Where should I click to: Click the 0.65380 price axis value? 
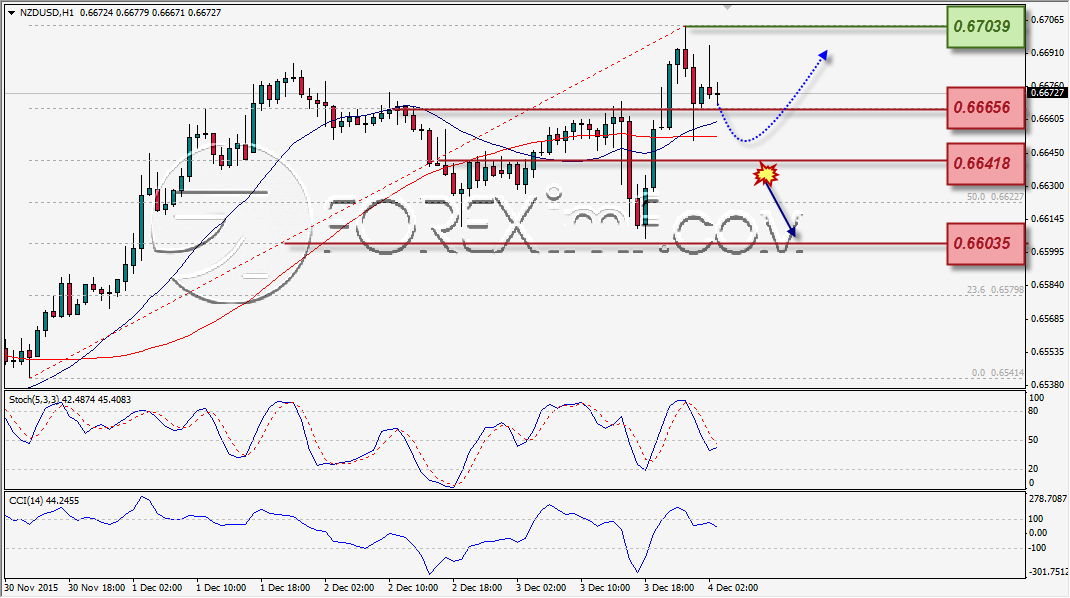1047,384
